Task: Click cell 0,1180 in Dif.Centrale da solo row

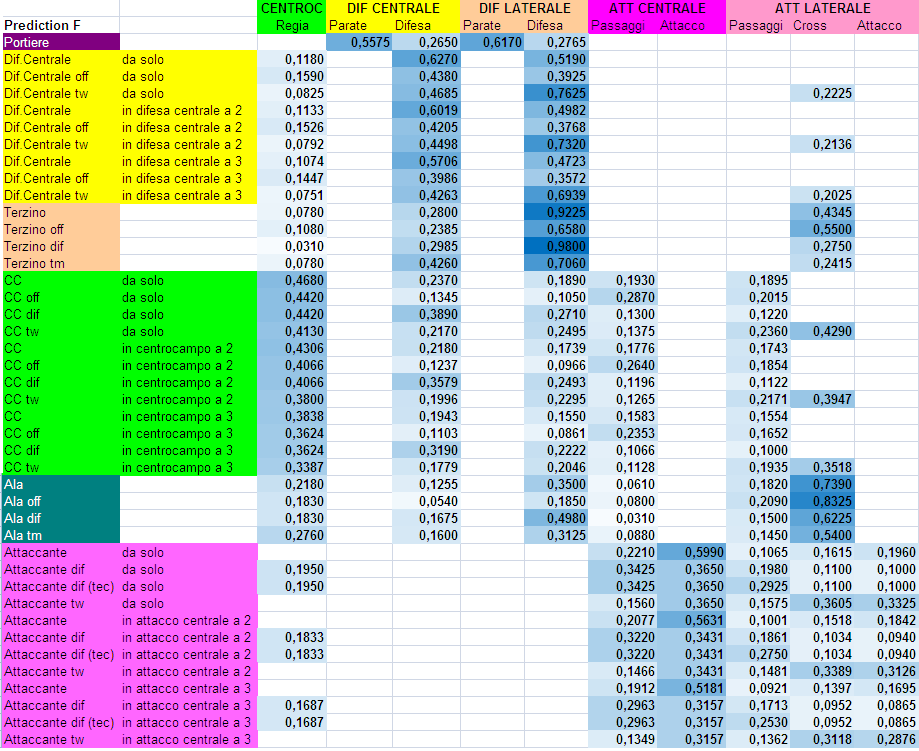Action: (292, 59)
